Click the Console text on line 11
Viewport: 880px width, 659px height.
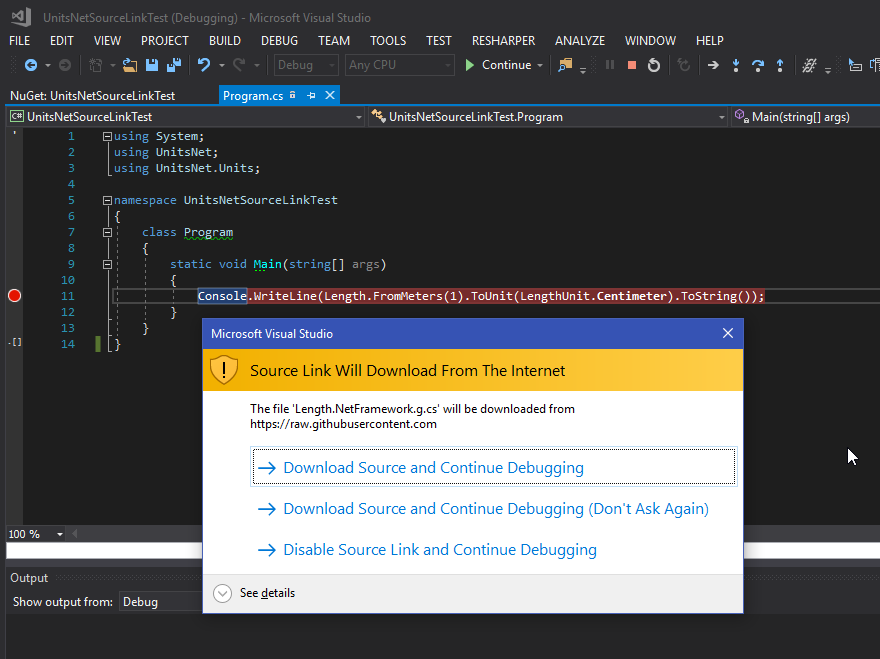(x=222, y=296)
